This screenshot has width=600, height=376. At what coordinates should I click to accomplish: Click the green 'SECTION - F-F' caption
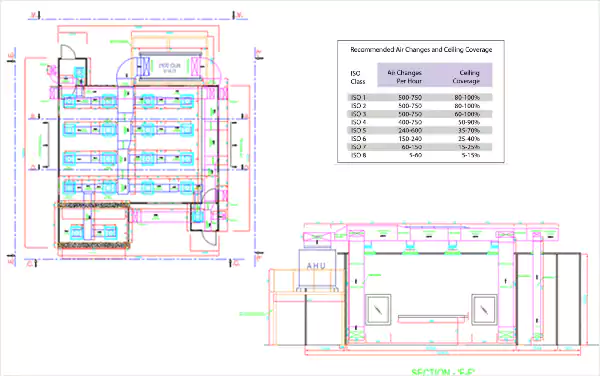[443, 372]
